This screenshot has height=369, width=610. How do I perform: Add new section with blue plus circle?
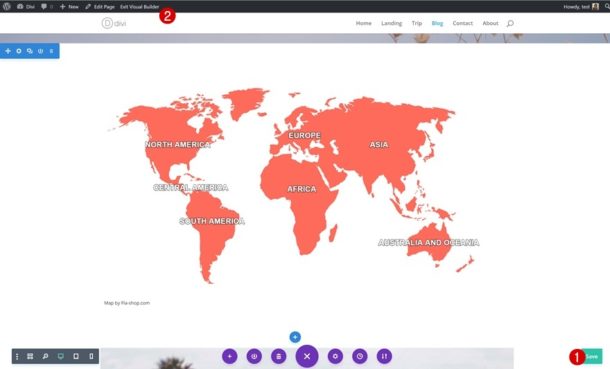pos(295,337)
